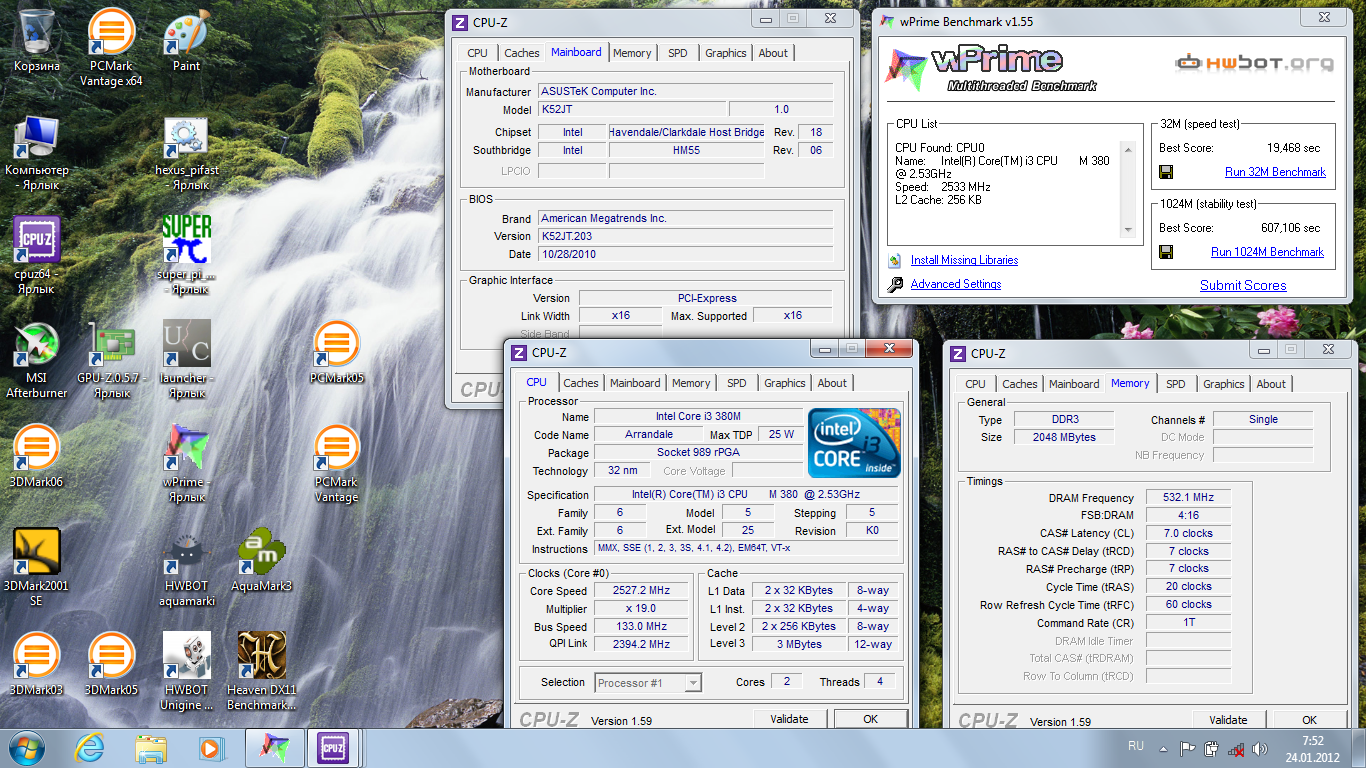Select the 3DMark06 desktop icon
1366x768 pixels.
37,457
